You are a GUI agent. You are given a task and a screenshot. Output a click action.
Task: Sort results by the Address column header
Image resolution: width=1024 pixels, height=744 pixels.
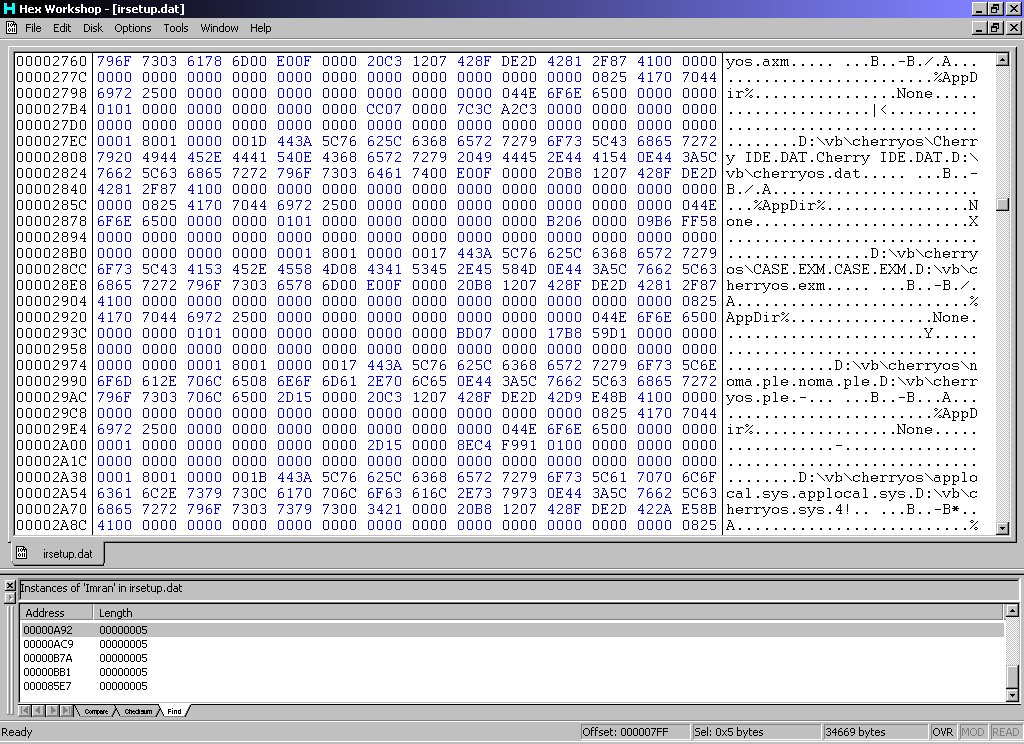pos(56,613)
